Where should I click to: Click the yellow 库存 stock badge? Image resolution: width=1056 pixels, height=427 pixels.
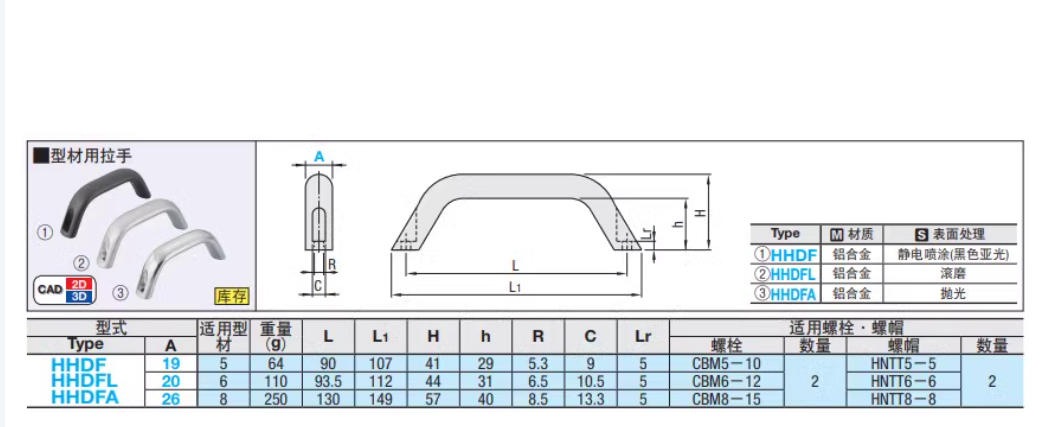point(231,296)
